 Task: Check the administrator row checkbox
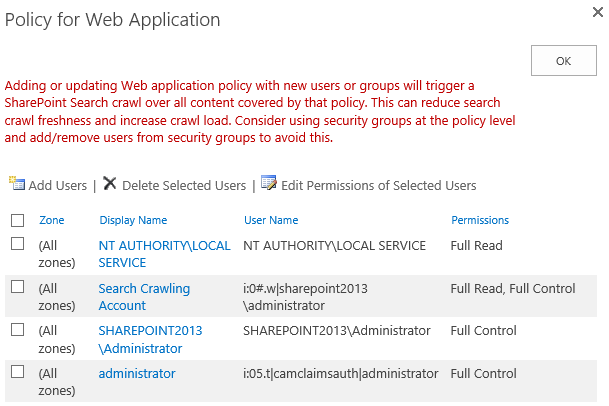point(17,372)
